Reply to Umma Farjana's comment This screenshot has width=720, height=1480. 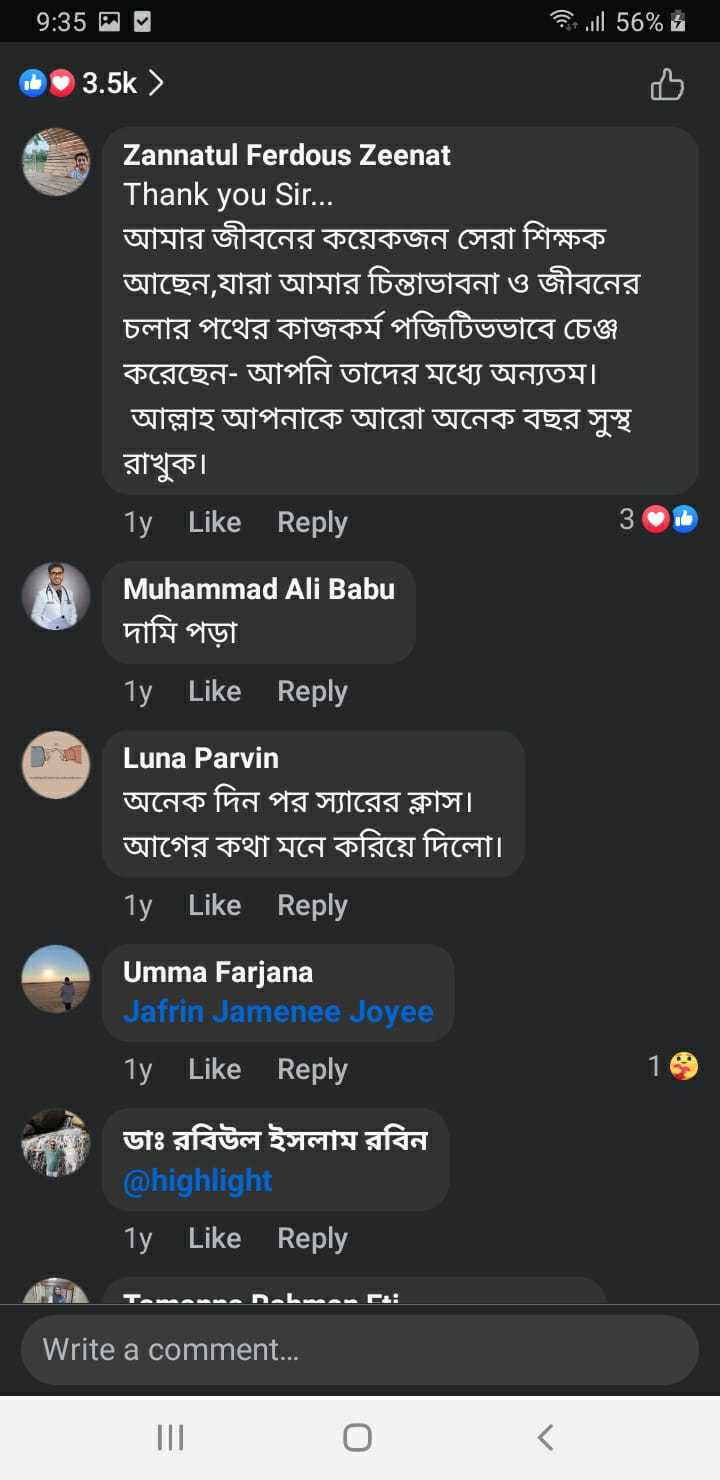pyautogui.click(x=312, y=1069)
